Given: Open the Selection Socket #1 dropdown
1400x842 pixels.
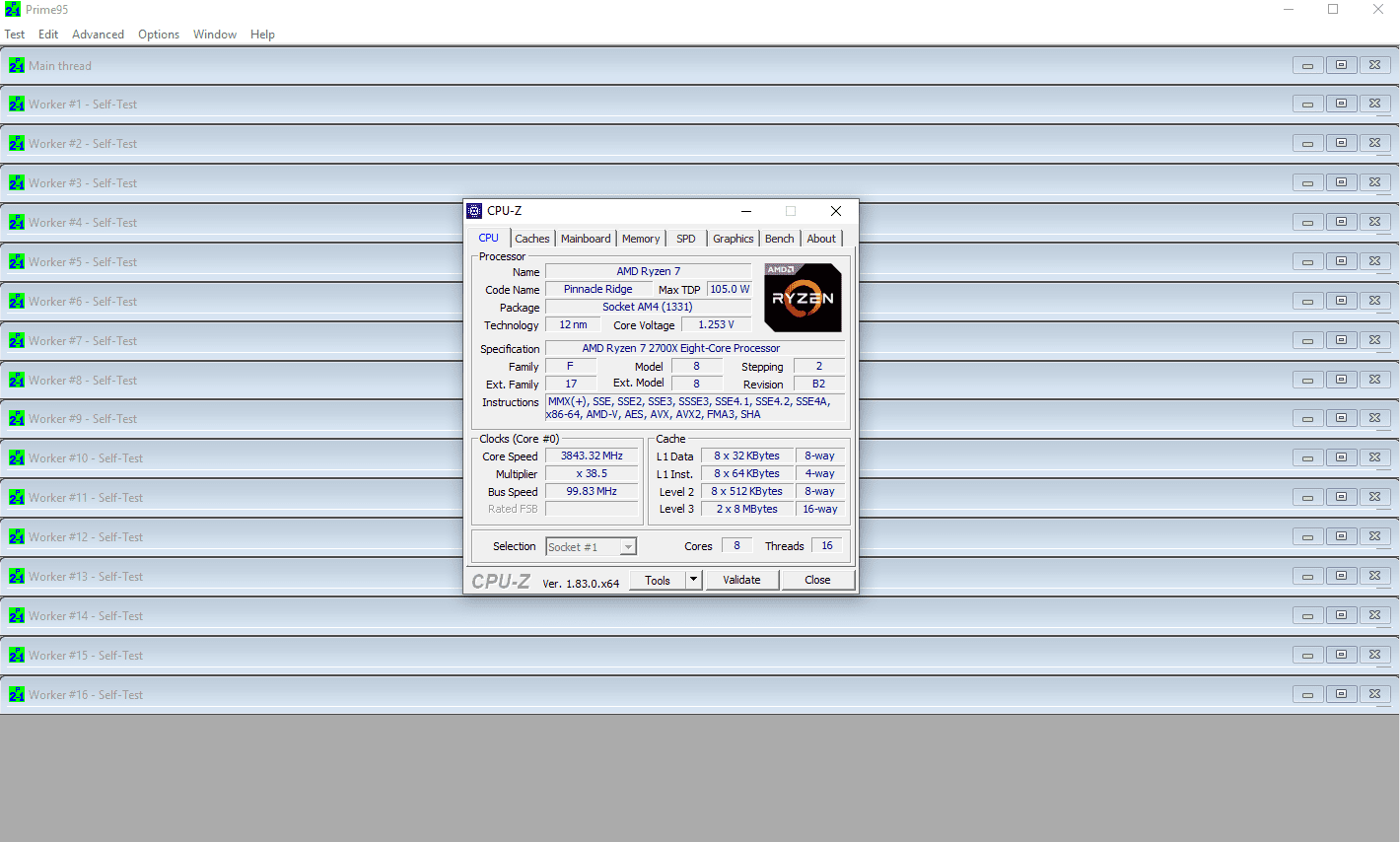Looking at the screenshot, I should tap(591, 546).
